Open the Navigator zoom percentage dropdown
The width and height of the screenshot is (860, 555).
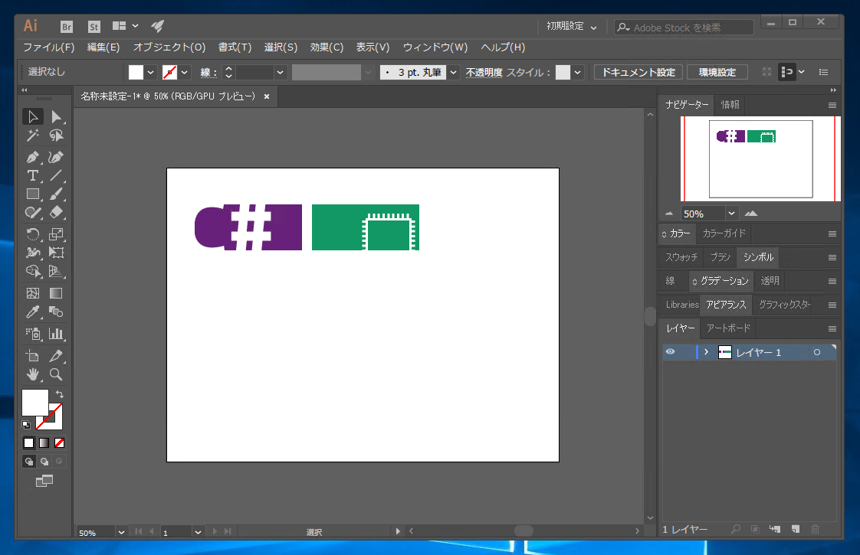731,213
